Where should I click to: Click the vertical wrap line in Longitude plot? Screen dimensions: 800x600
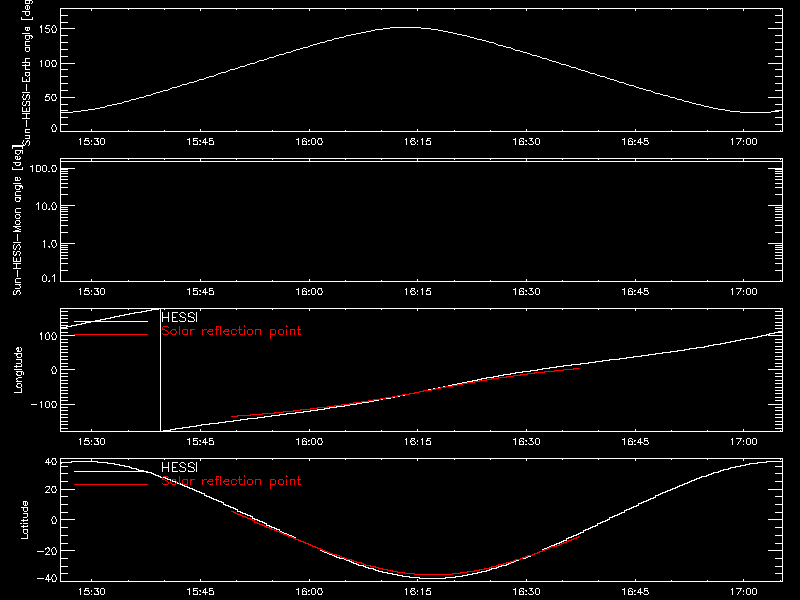pyautogui.click(x=160, y=370)
